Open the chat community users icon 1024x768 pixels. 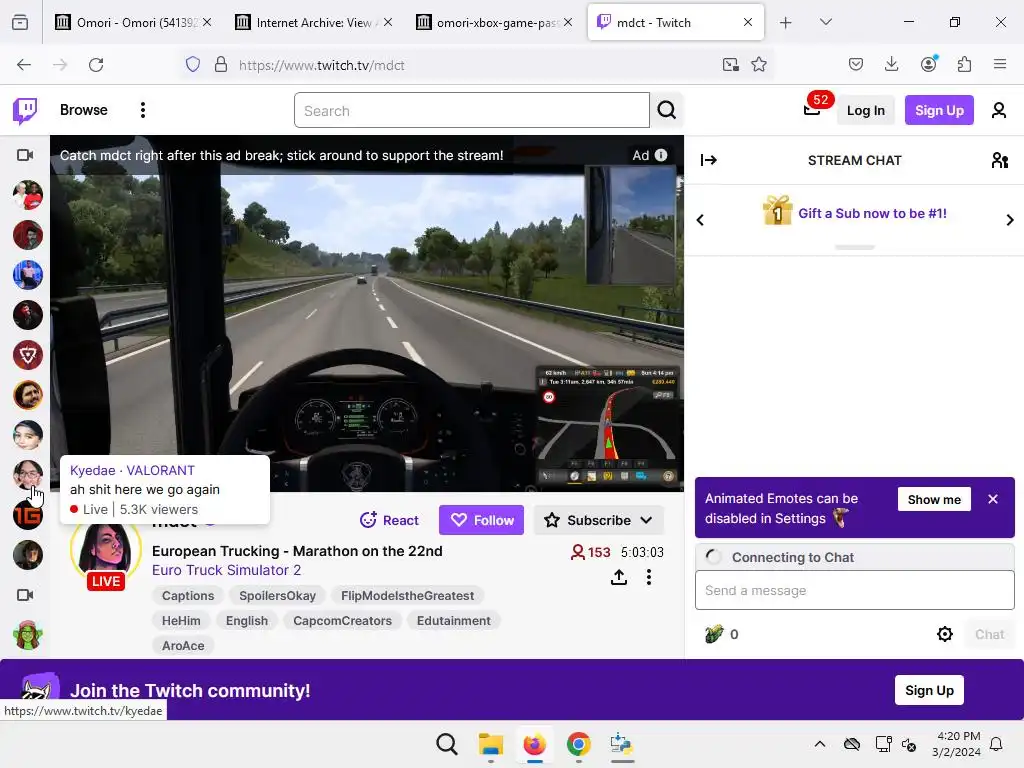point(1000,160)
